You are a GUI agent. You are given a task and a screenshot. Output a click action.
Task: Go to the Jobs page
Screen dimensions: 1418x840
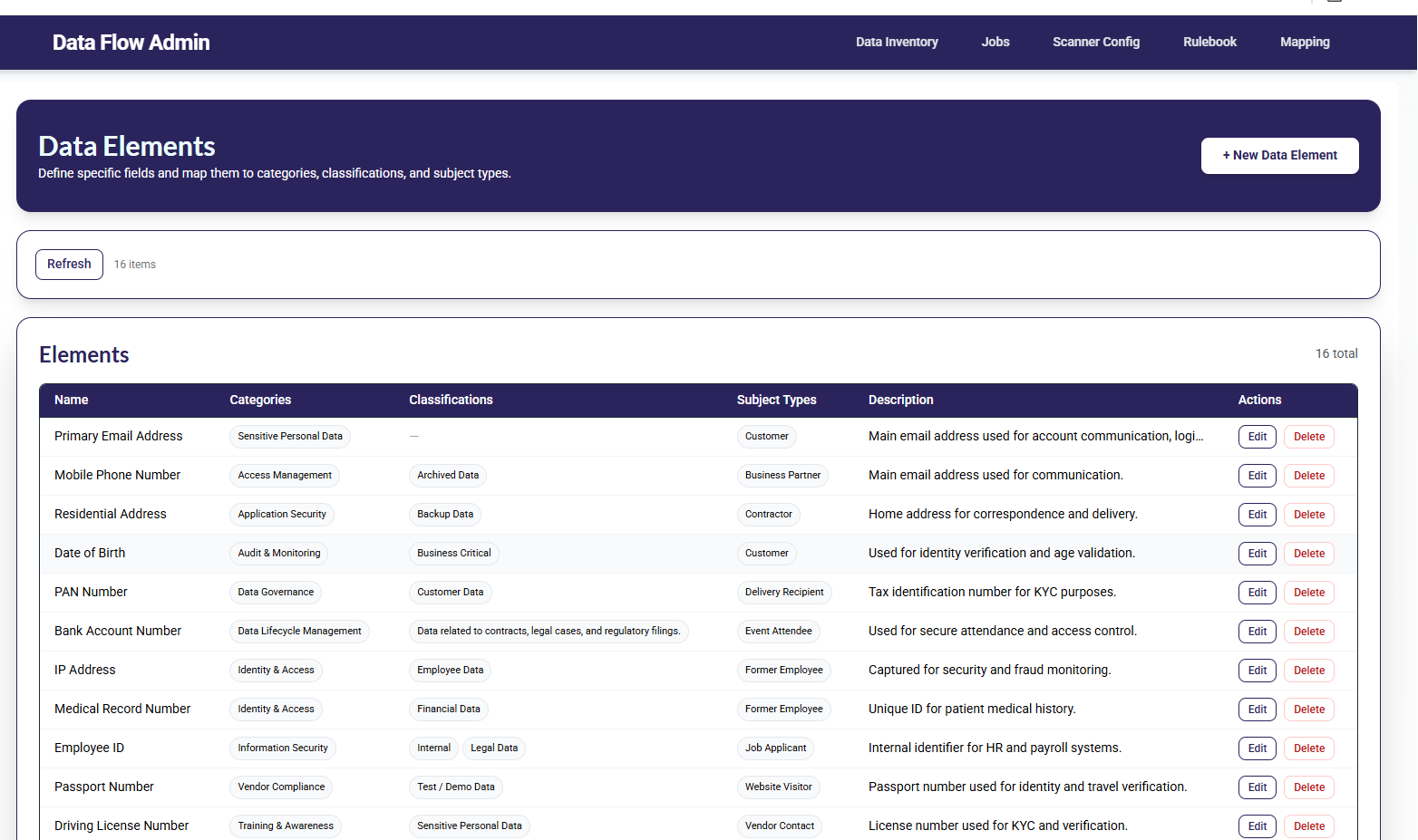[995, 42]
